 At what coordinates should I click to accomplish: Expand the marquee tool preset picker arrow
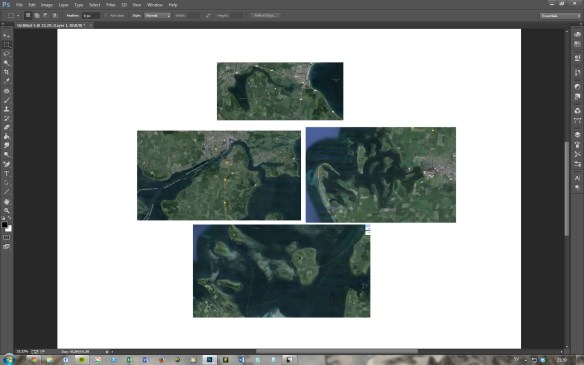18,16
